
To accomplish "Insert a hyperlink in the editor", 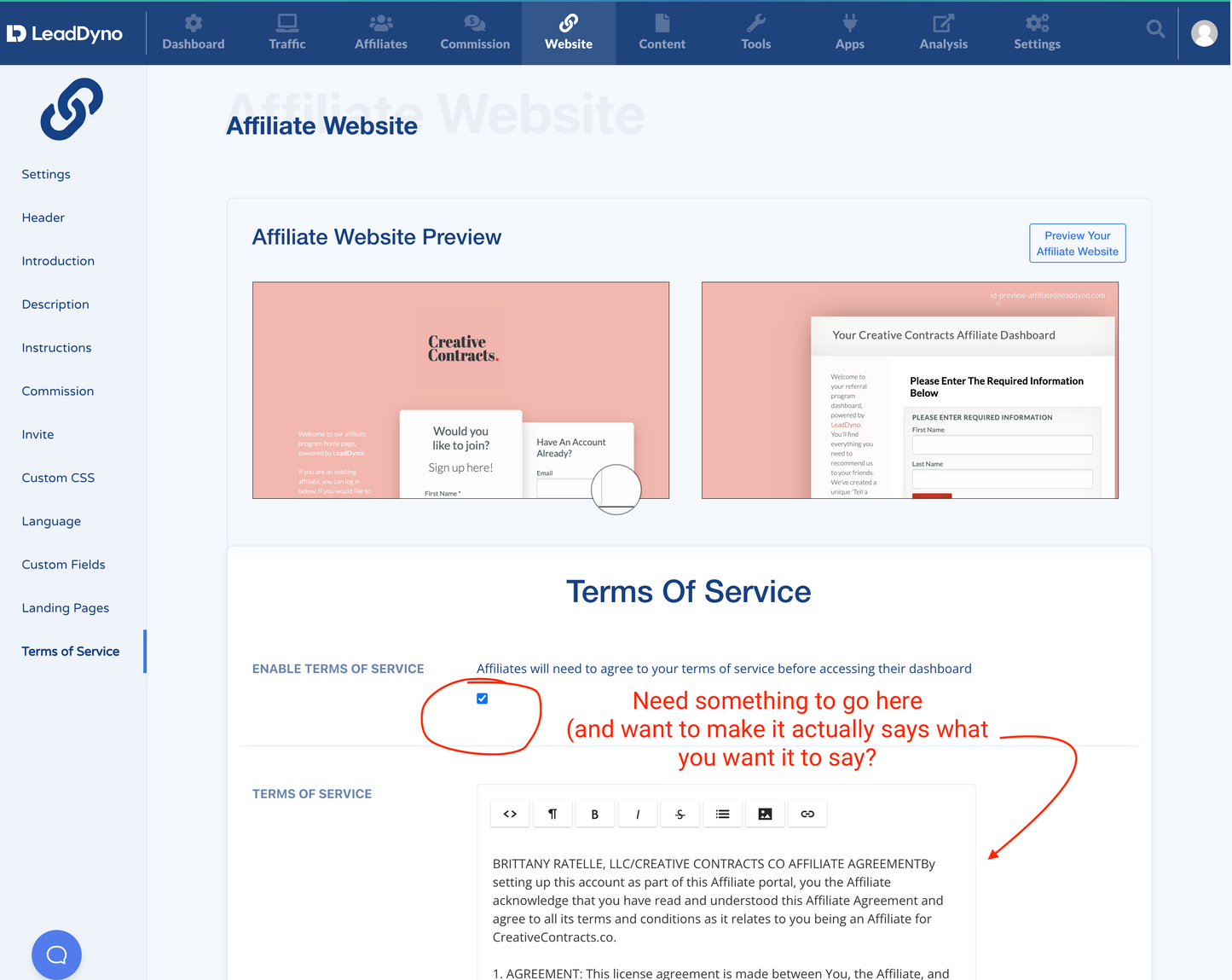I will [x=807, y=814].
